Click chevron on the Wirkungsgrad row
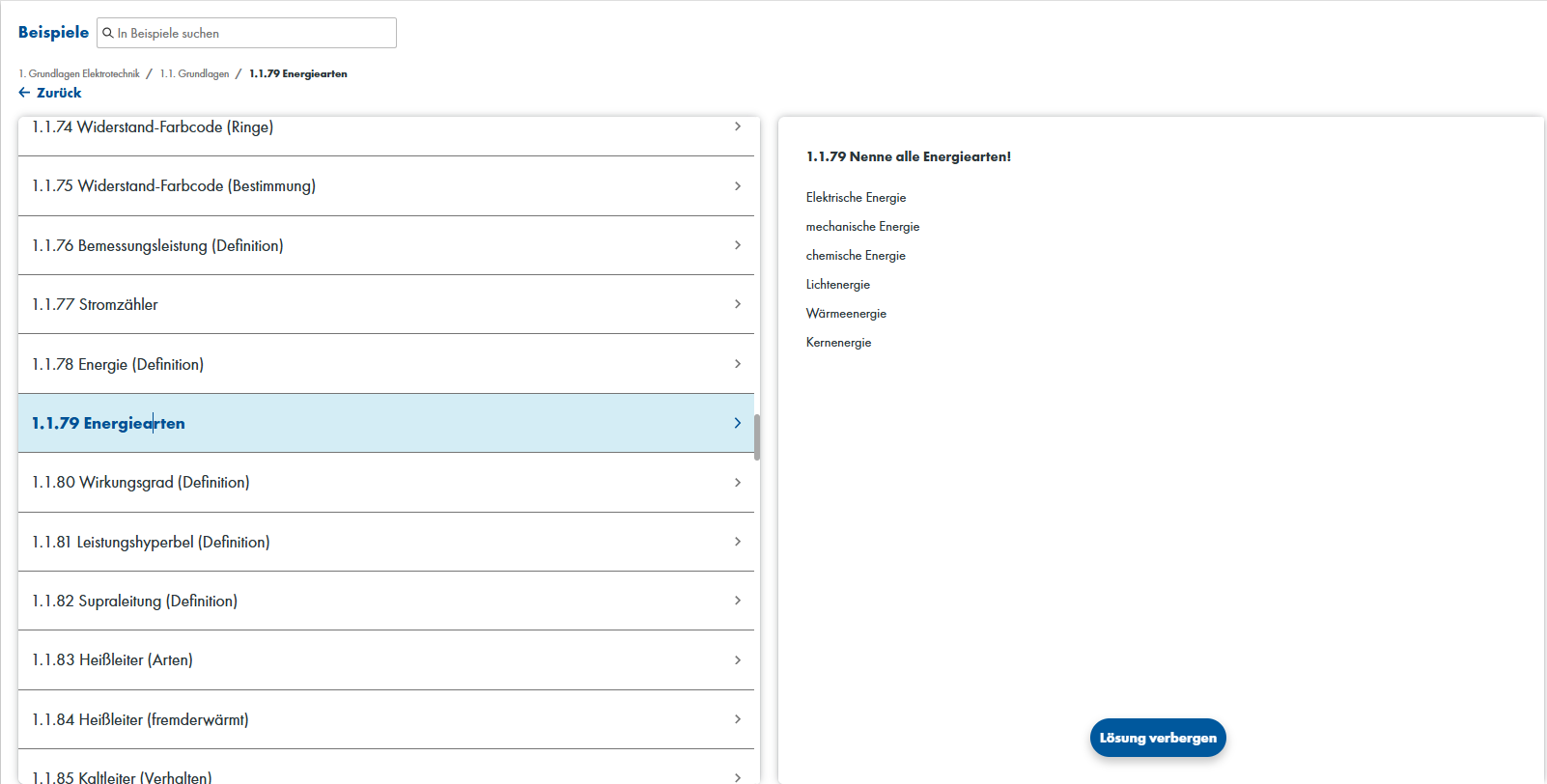1547x784 pixels. tap(738, 482)
